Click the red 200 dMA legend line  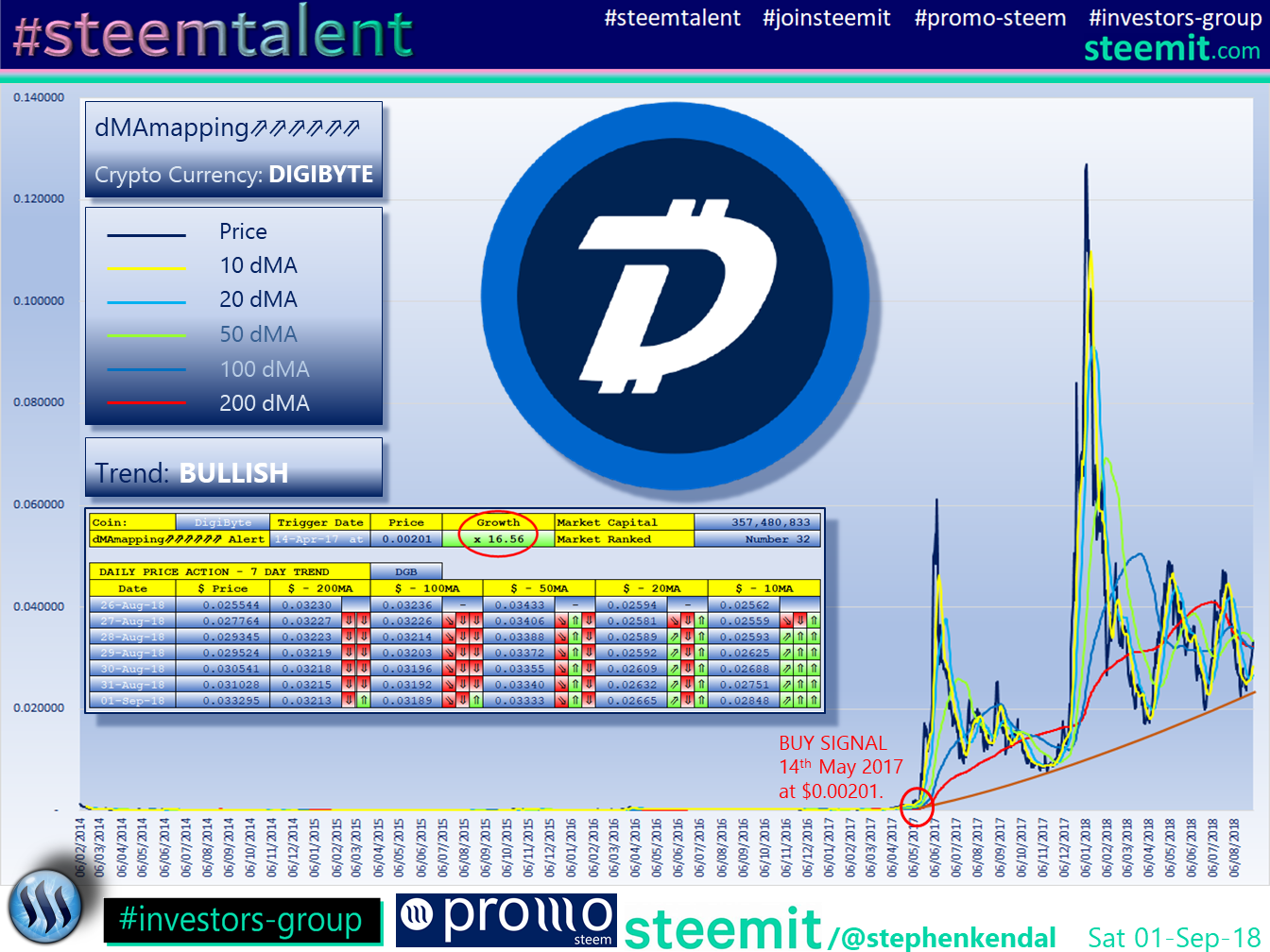click(146, 403)
